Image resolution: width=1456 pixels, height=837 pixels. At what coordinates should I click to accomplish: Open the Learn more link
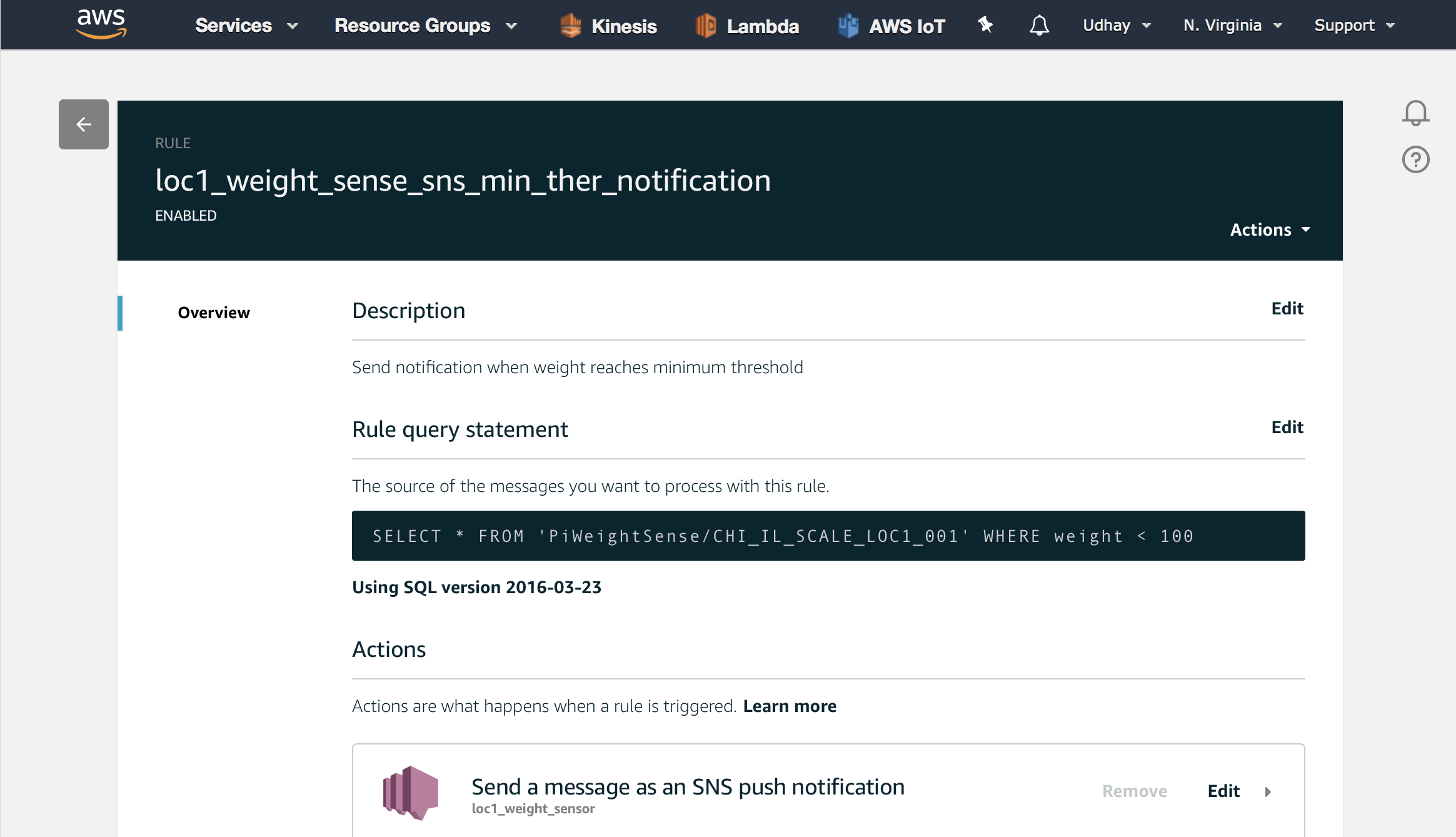pyautogui.click(x=790, y=706)
